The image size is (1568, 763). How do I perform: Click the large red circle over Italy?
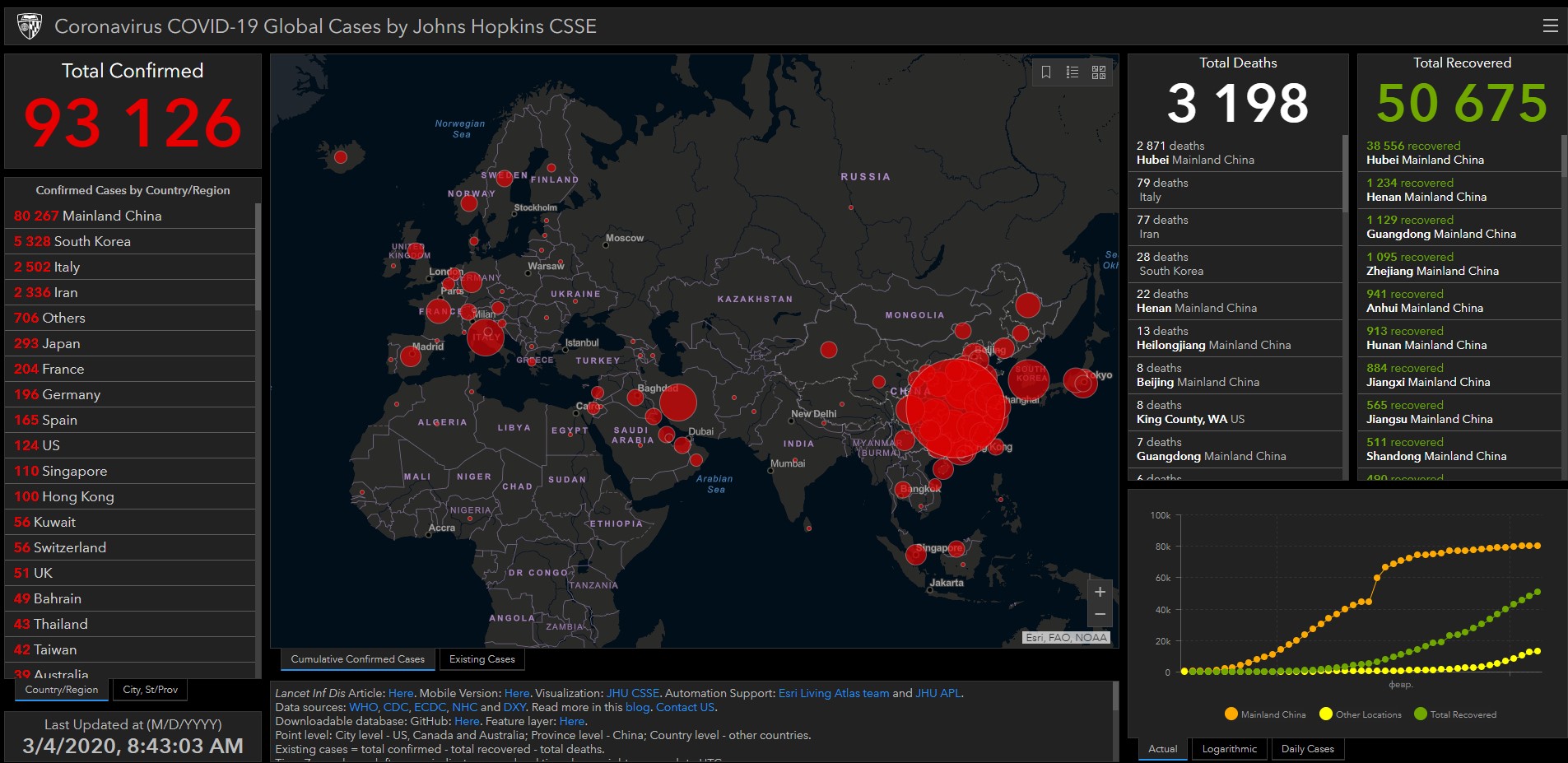coord(485,337)
